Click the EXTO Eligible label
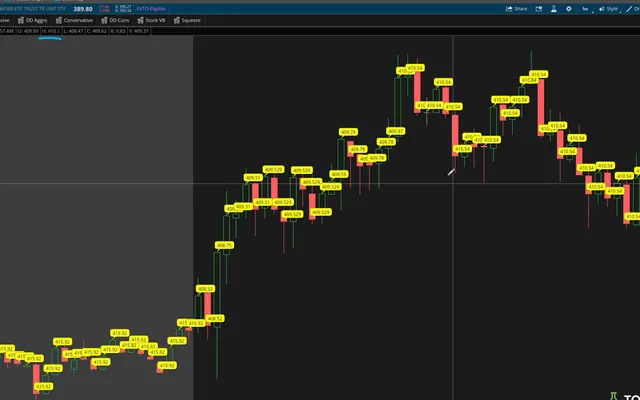 [x=151, y=9]
